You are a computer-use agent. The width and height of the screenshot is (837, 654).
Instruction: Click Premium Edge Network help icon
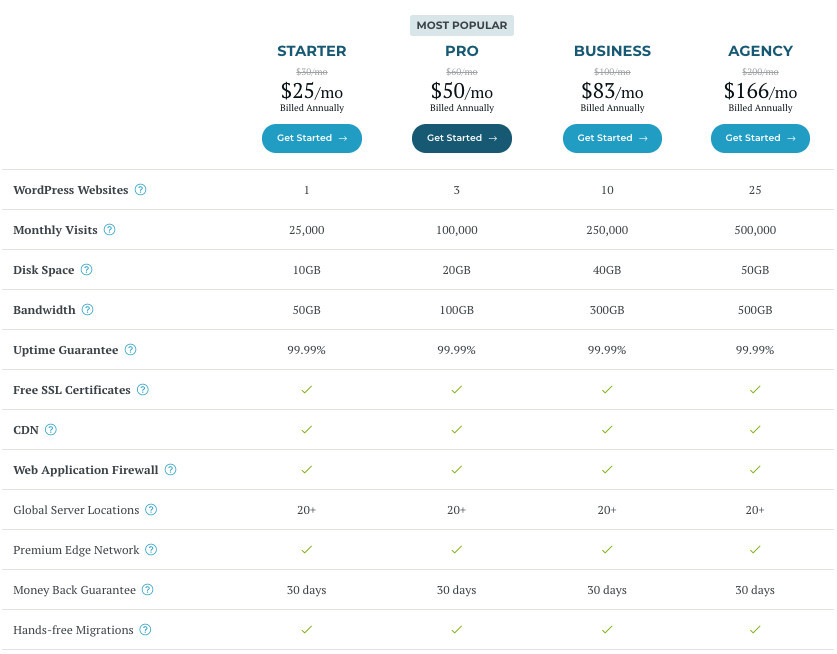[x=151, y=550]
